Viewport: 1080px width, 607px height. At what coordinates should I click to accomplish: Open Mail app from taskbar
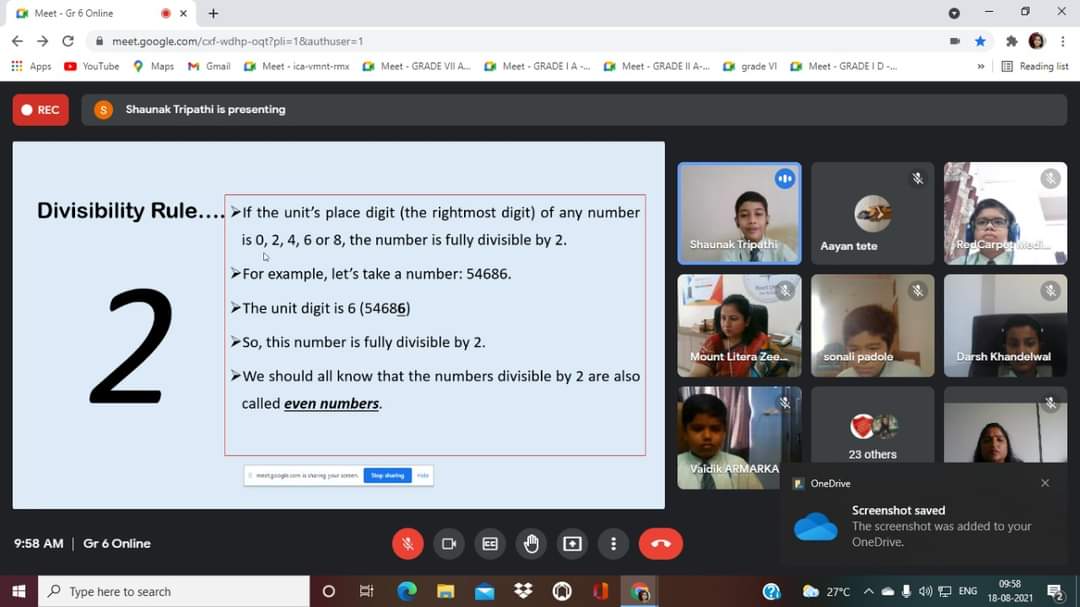(x=484, y=591)
